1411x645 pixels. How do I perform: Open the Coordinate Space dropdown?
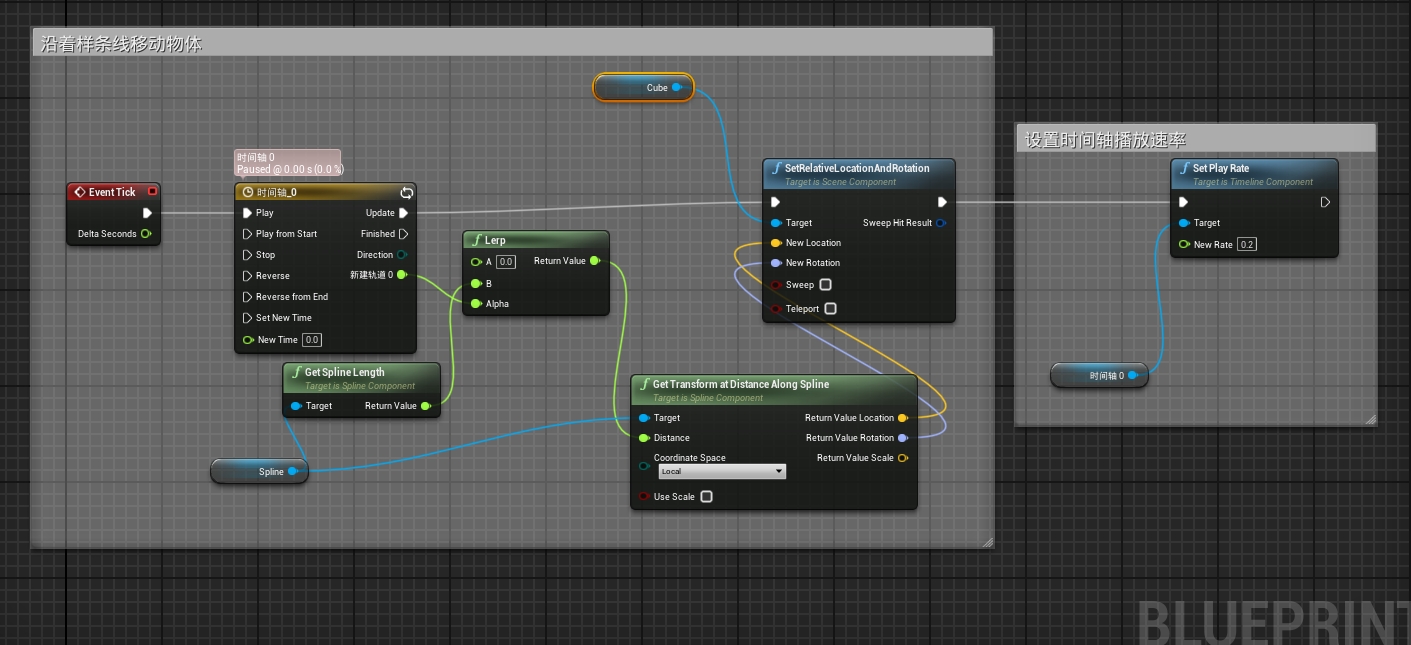tap(722, 471)
